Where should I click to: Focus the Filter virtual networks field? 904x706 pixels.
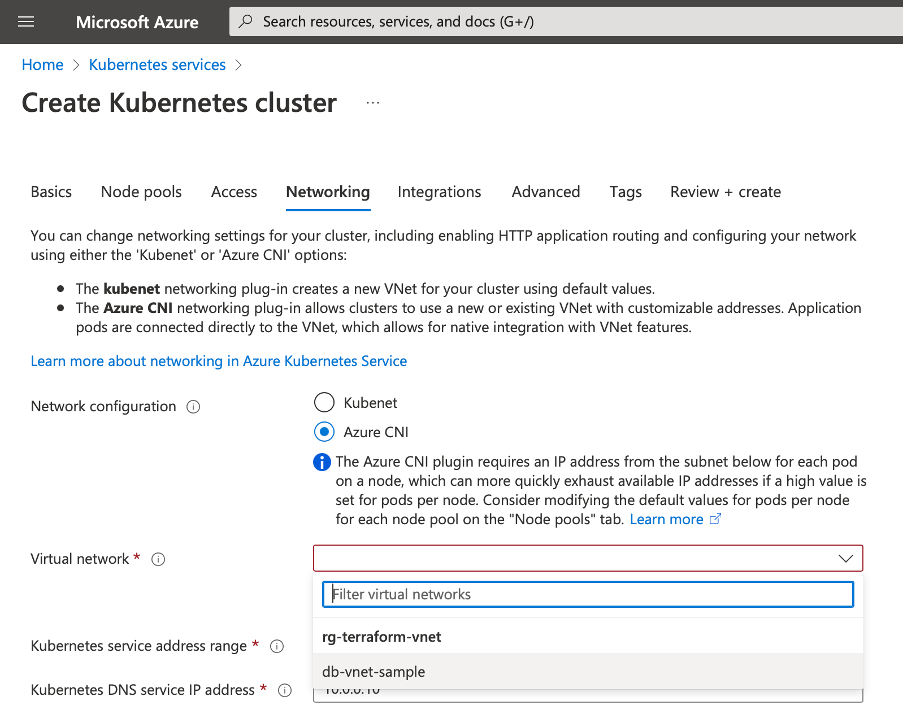[588, 594]
